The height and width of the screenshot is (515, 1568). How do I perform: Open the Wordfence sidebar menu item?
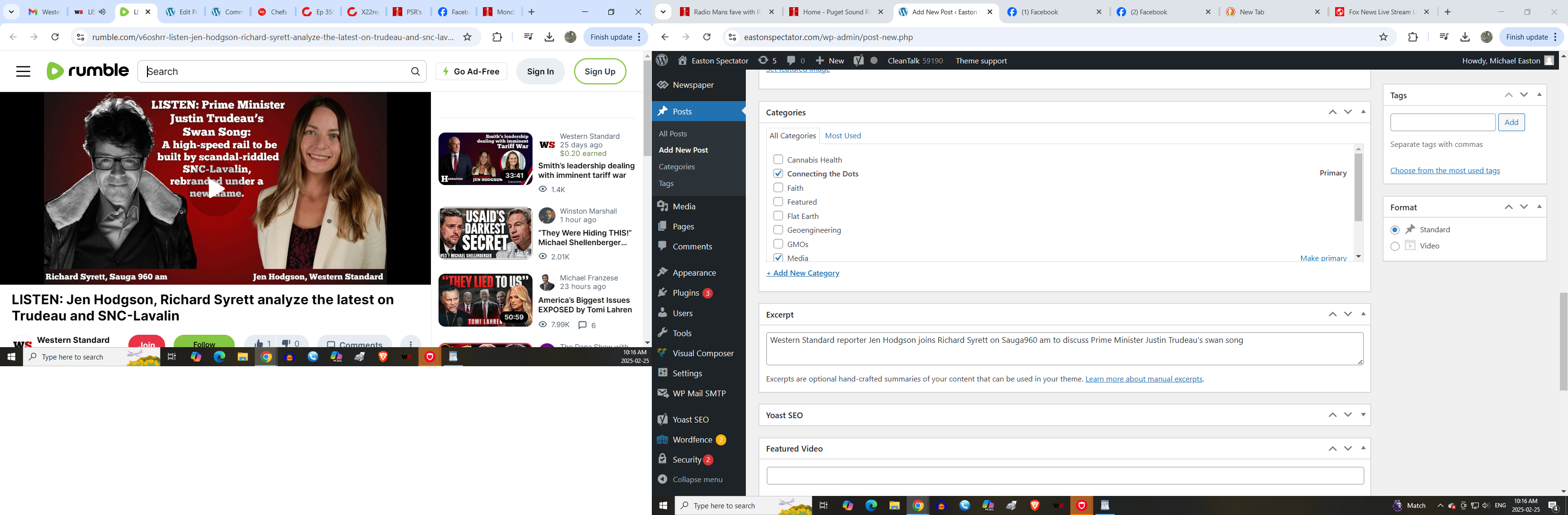(692, 440)
